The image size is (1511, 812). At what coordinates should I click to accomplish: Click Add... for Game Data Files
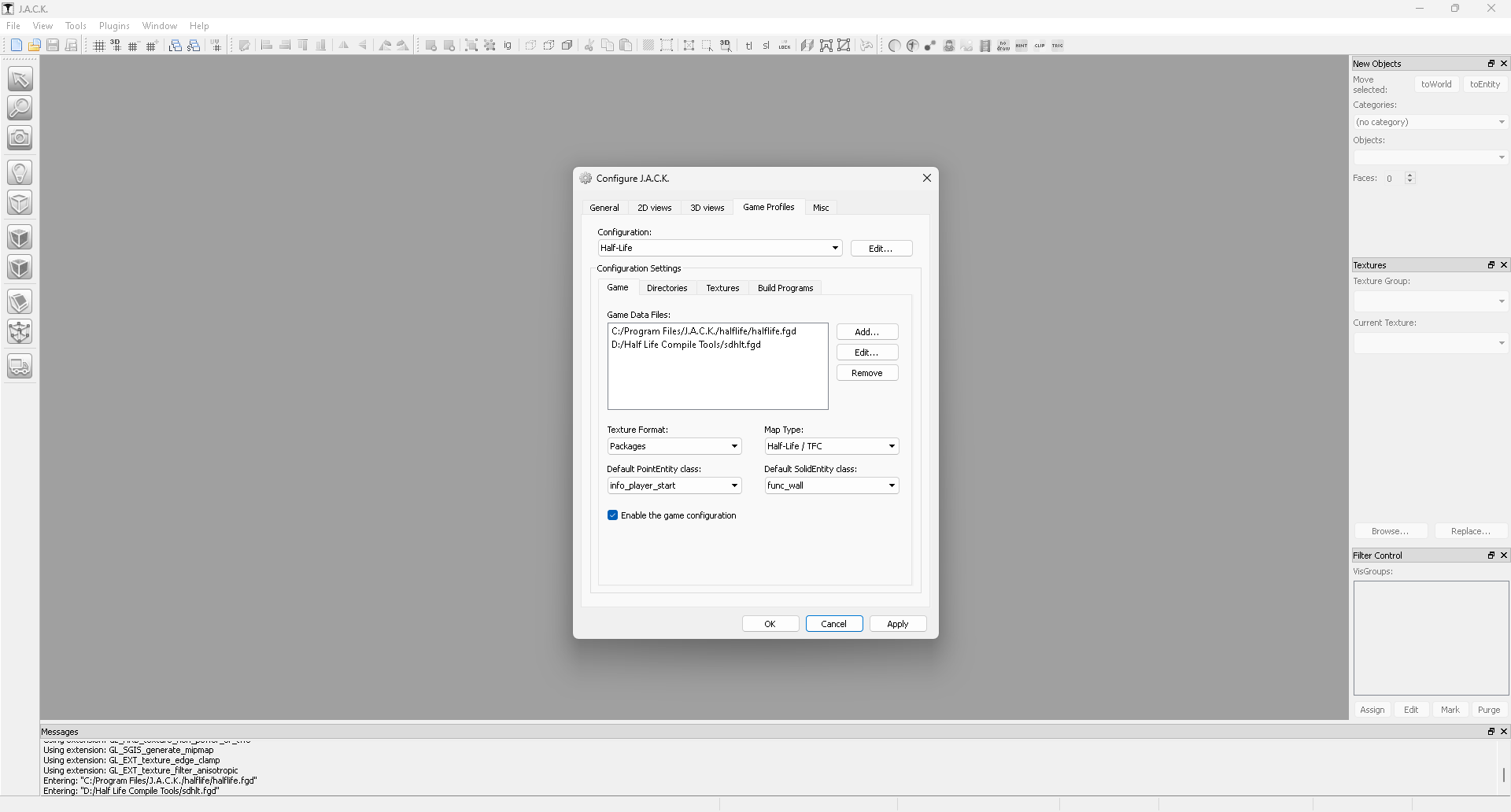click(867, 332)
